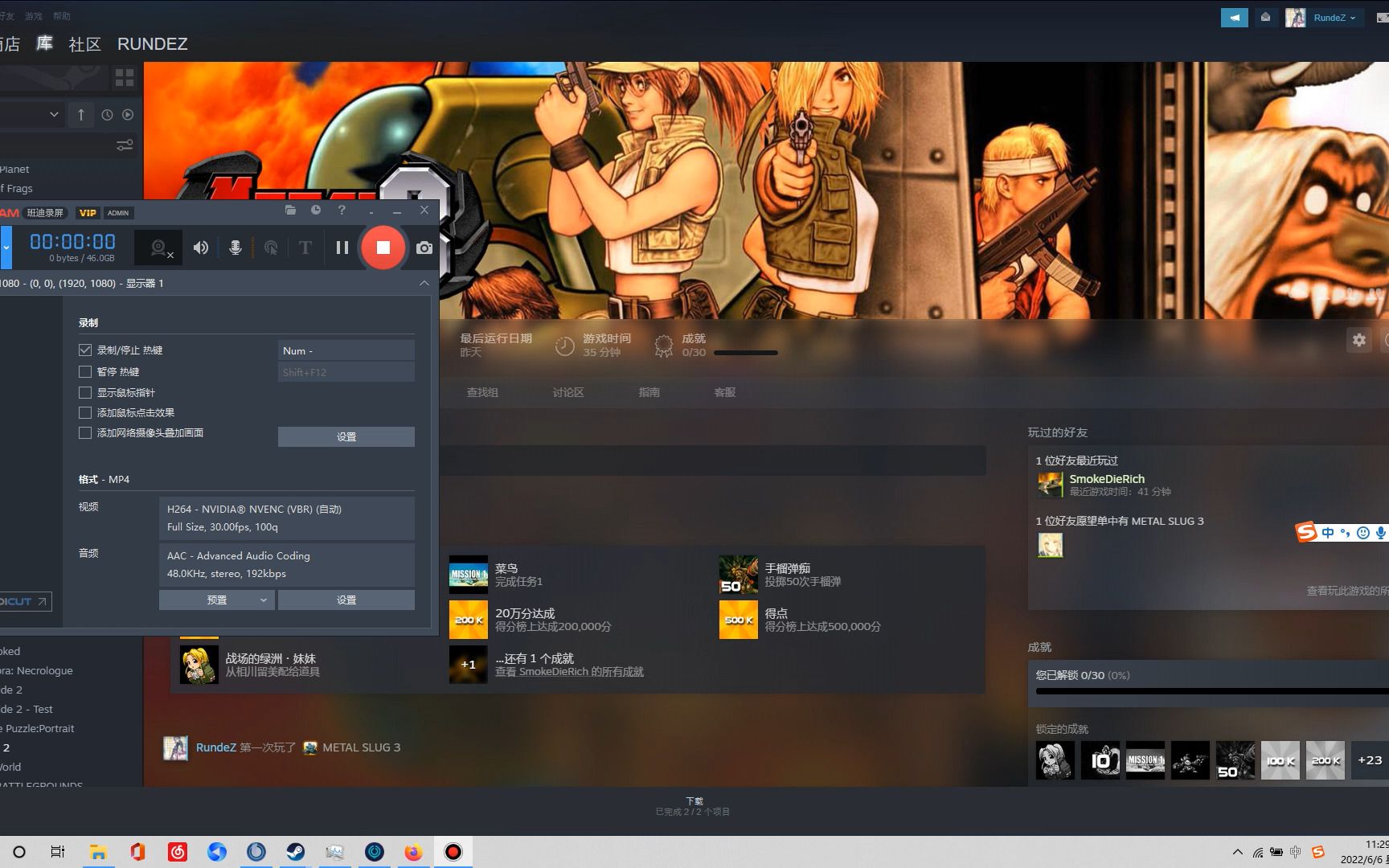This screenshot has height=868, width=1389.
Task: Click the +23 locked achievements tile
Action: tap(1370, 760)
